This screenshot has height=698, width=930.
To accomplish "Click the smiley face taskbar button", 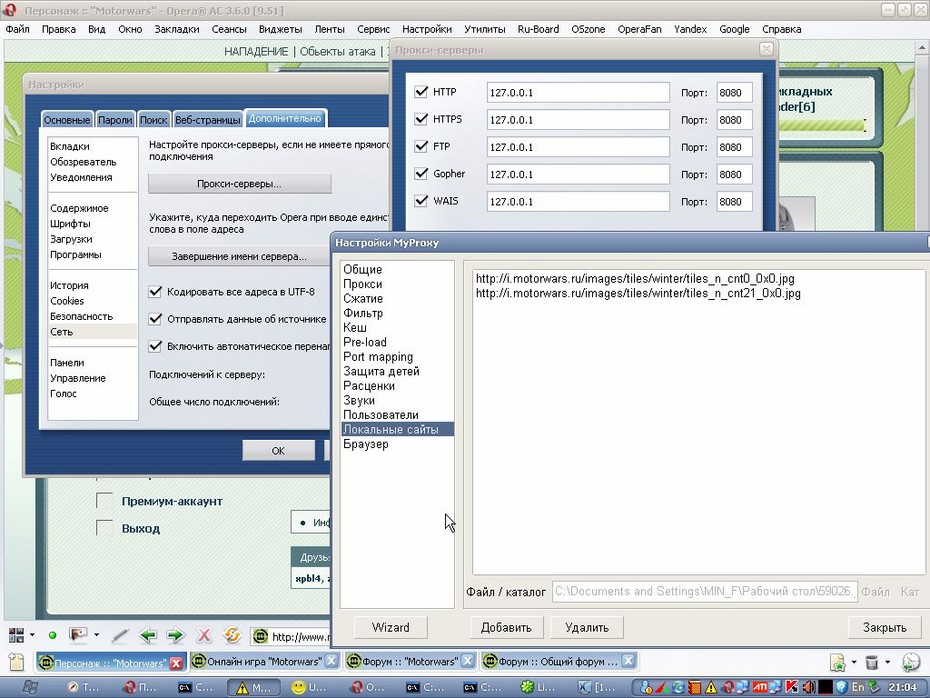I will click(x=310, y=687).
